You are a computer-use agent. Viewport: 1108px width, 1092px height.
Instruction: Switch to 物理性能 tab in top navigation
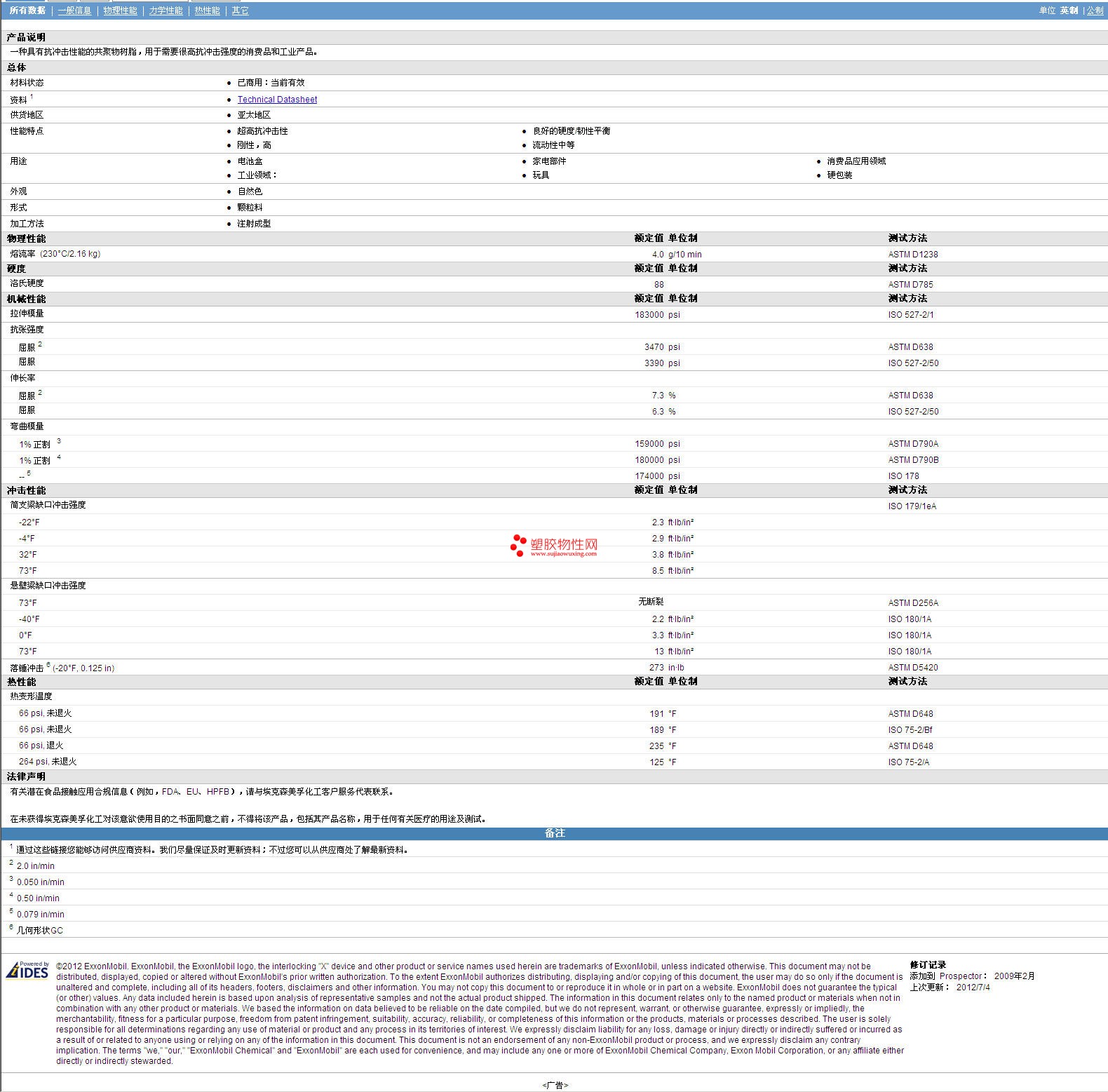pyautogui.click(x=120, y=11)
